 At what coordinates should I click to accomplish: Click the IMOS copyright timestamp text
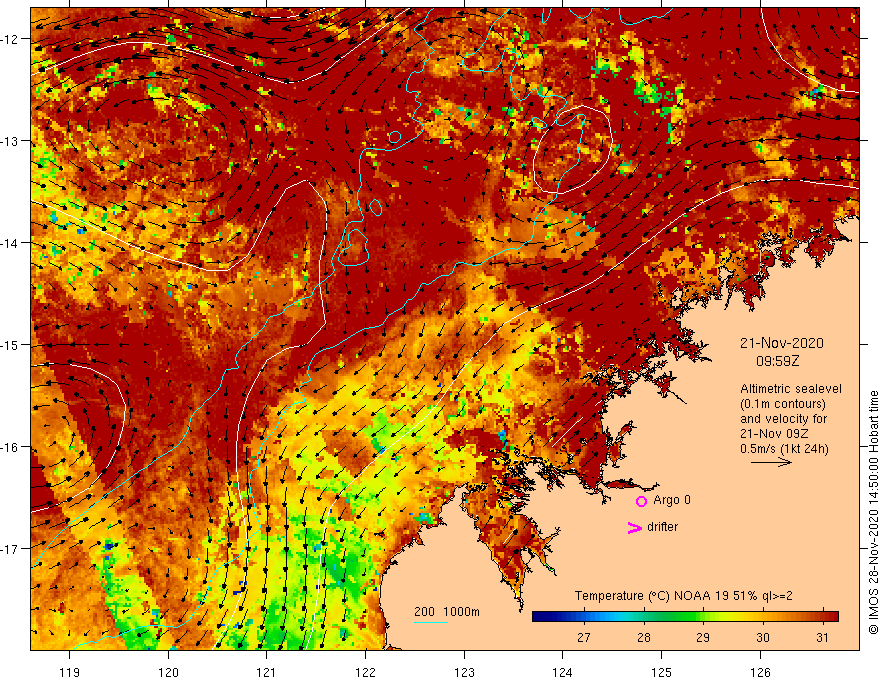pos(873,512)
